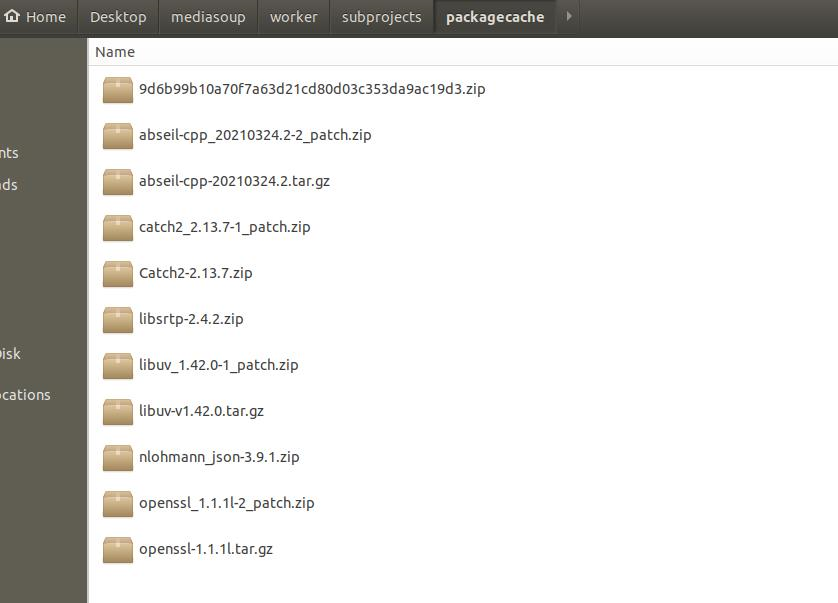Select archive icon of Catch2-2.13.7.zip
This screenshot has height=603, width=838.
point(118,274)
